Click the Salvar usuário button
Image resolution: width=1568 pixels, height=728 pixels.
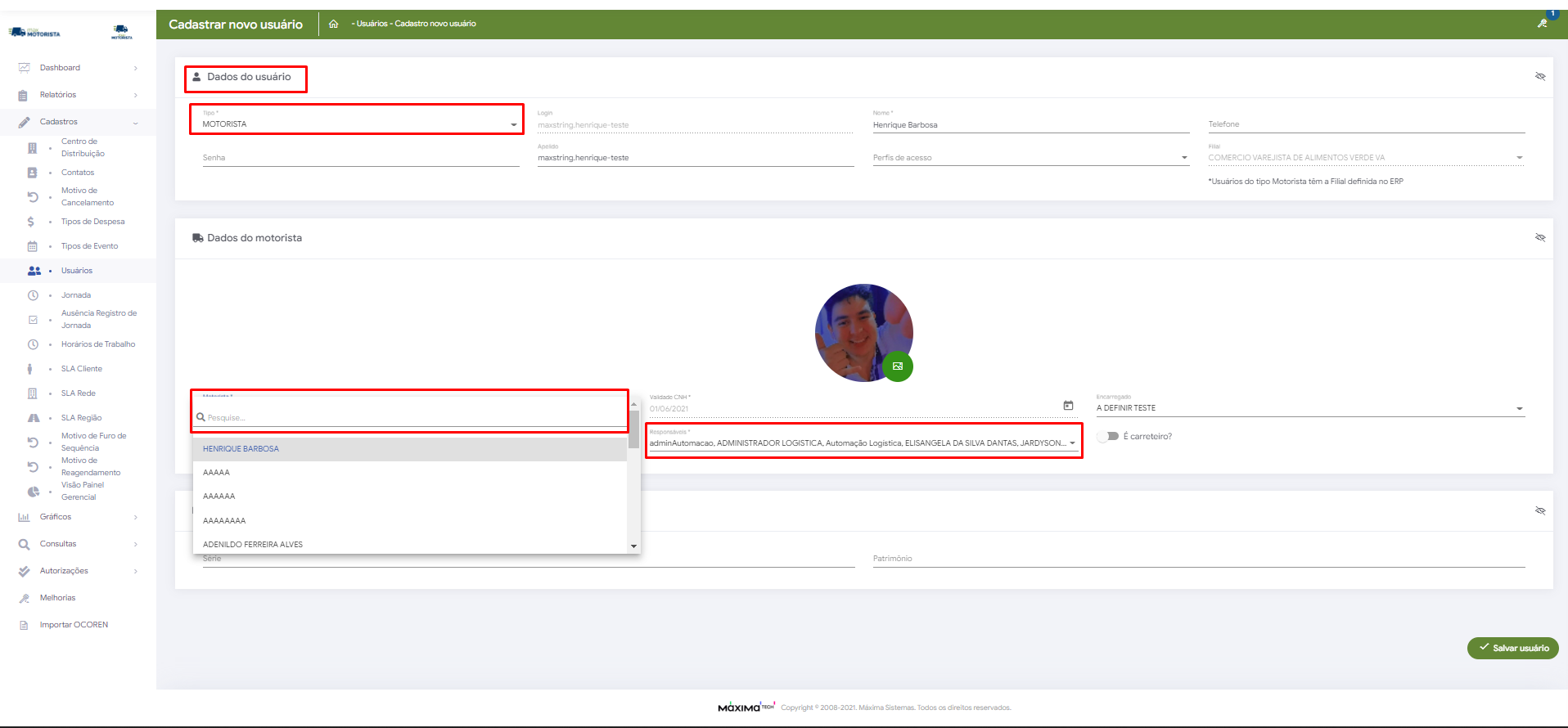pos(1512,648)
